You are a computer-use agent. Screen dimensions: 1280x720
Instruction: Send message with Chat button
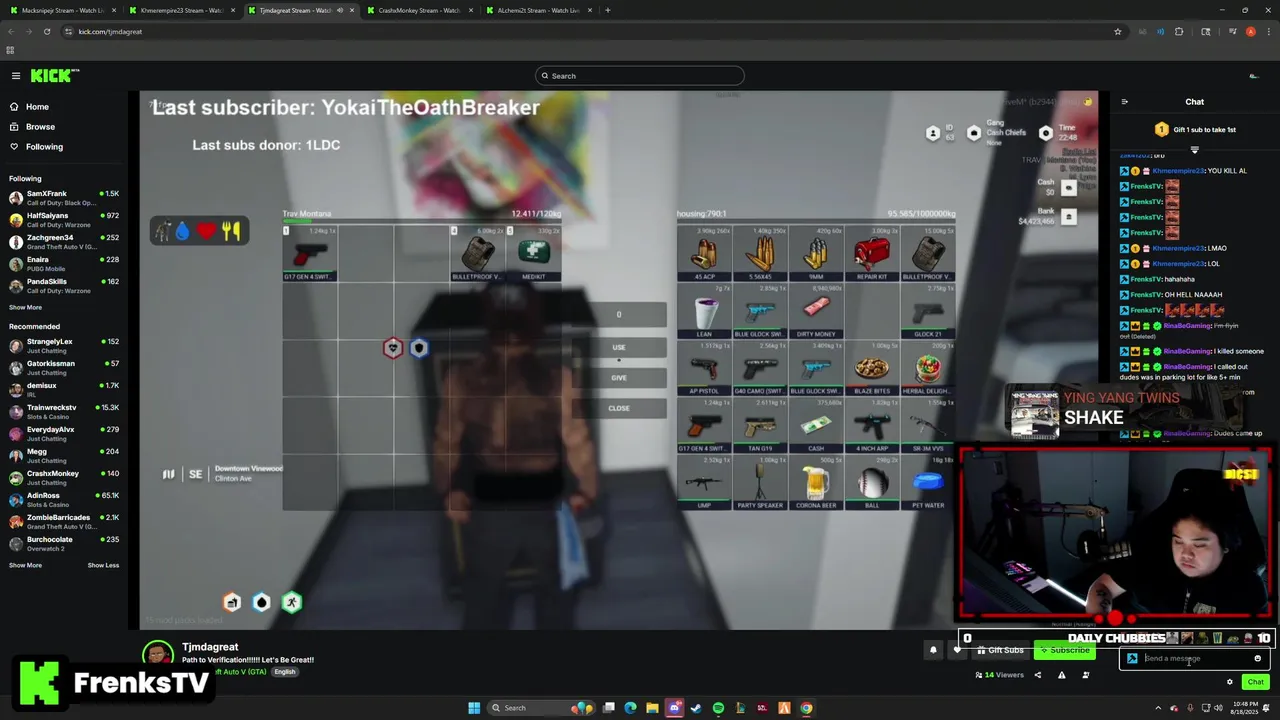[1256, 682]
